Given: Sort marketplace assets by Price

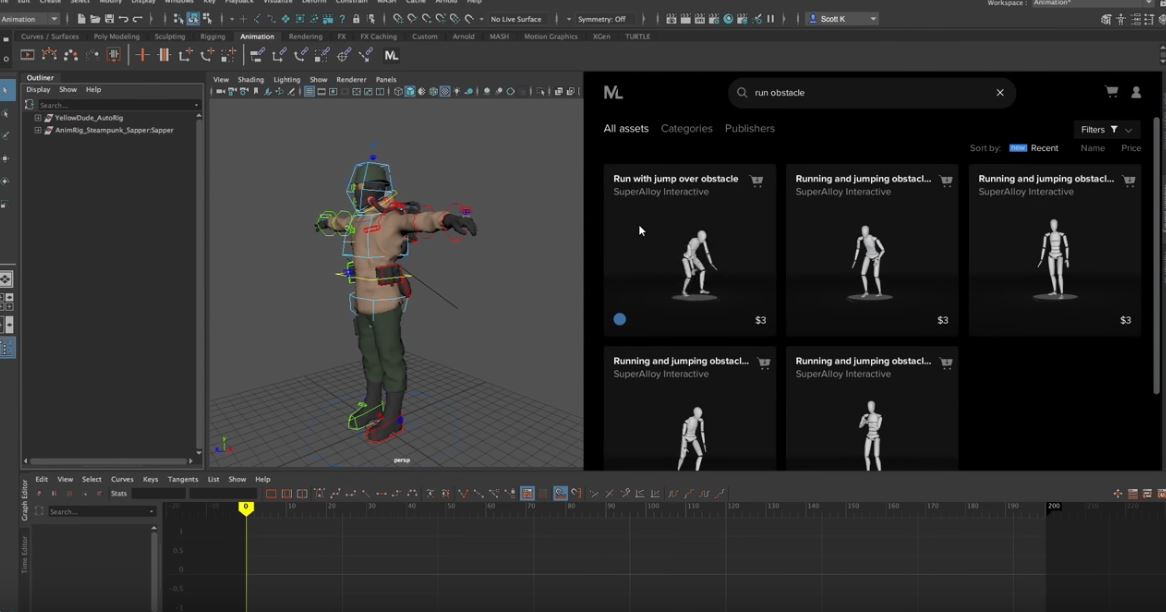Looking at the screenshot, I should click(1130, 148).
